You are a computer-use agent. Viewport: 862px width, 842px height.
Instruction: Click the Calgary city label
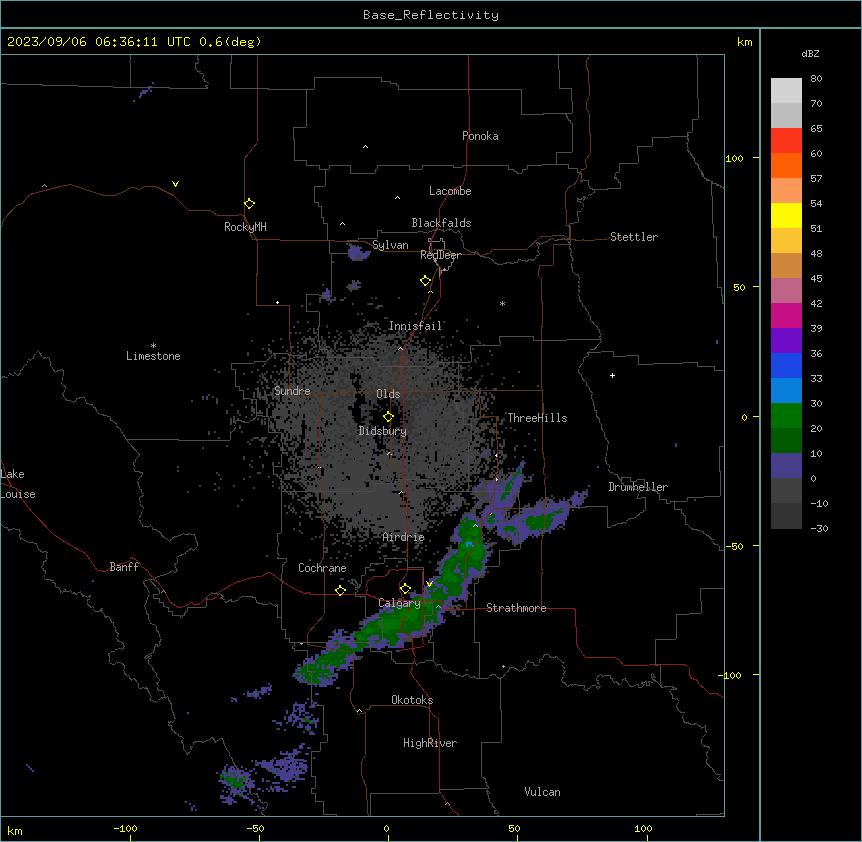400,603
